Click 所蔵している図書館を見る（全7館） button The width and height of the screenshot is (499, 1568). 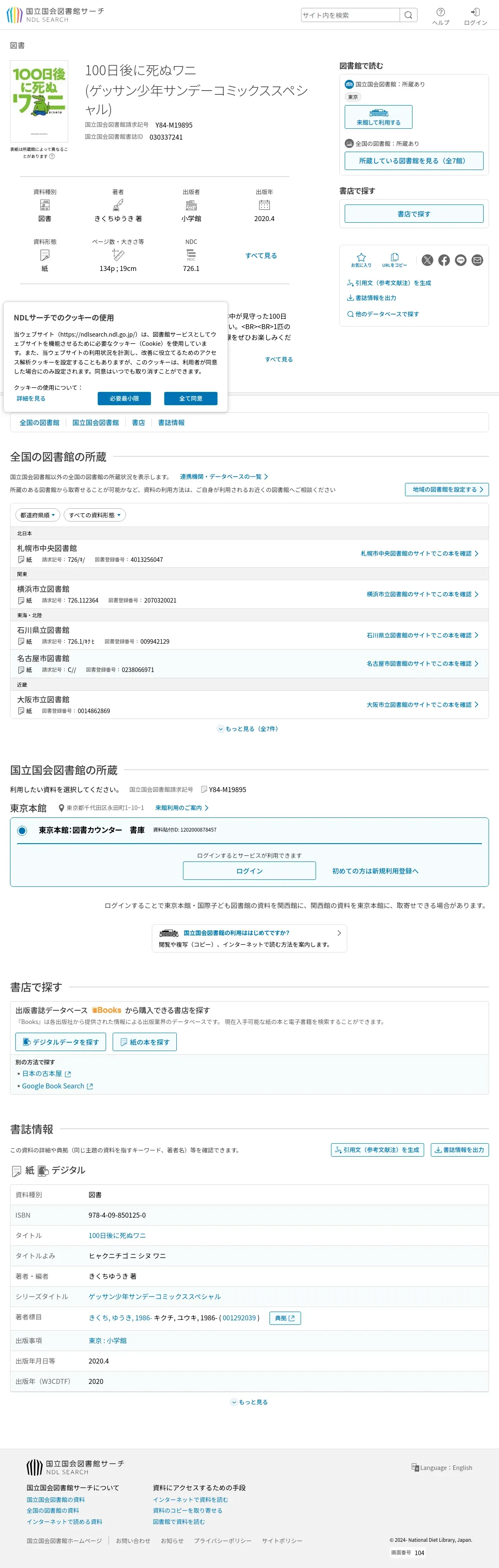[414, 161]
